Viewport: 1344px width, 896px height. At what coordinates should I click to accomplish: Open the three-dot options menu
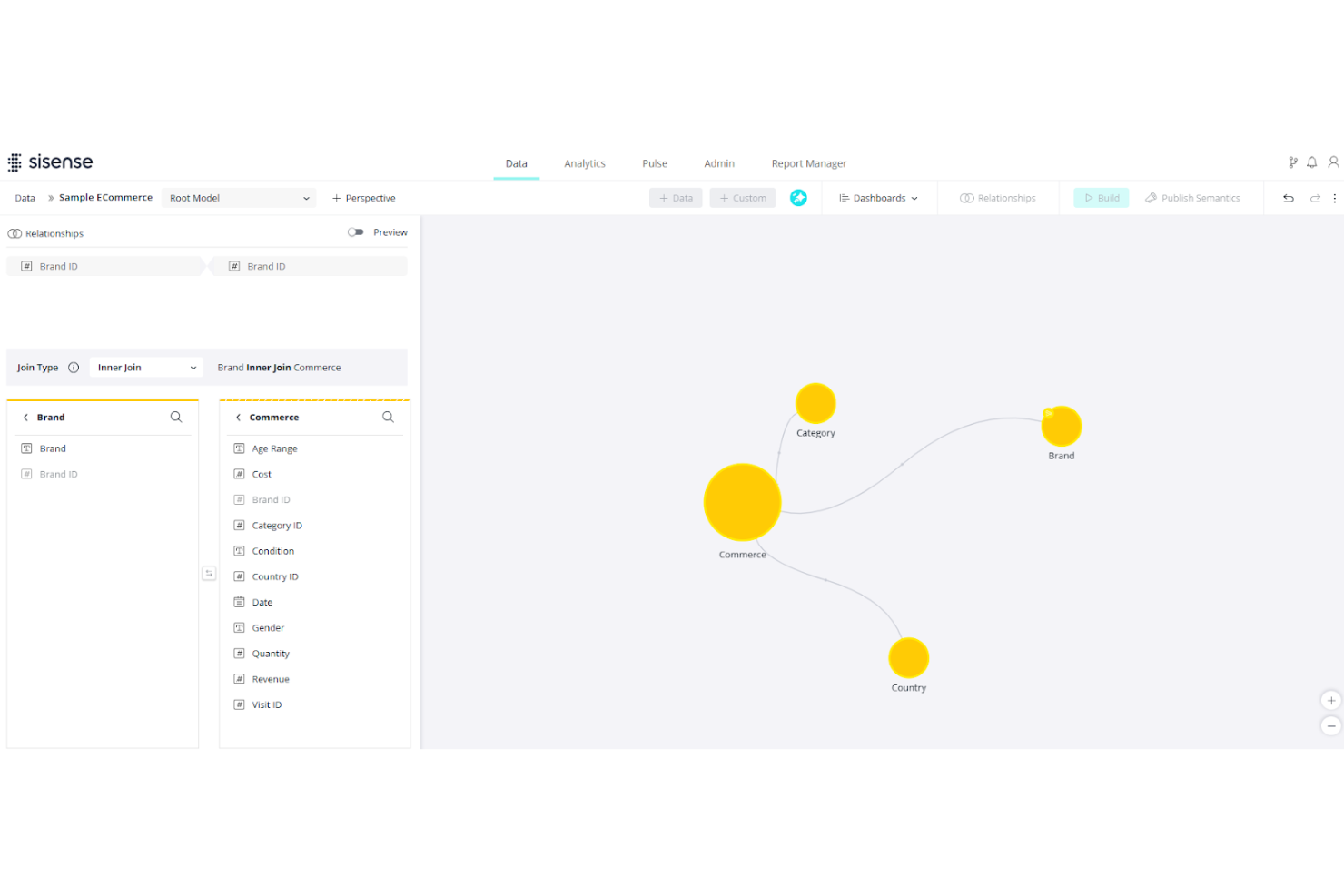tap(1334, 197)
